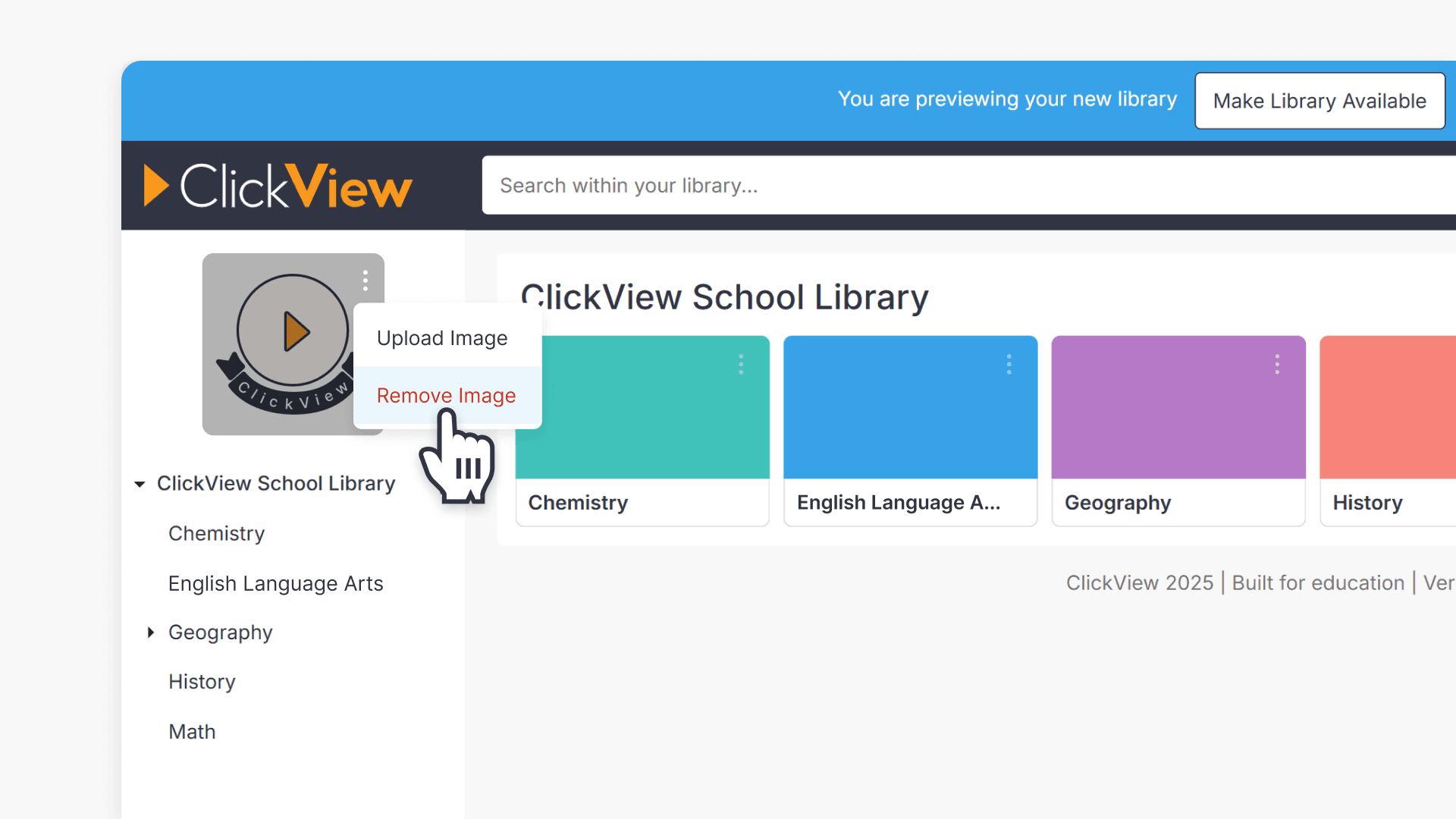Collapse ClickView School Library tree
This screenshot has width=1456, height=819.
[140, 484]
